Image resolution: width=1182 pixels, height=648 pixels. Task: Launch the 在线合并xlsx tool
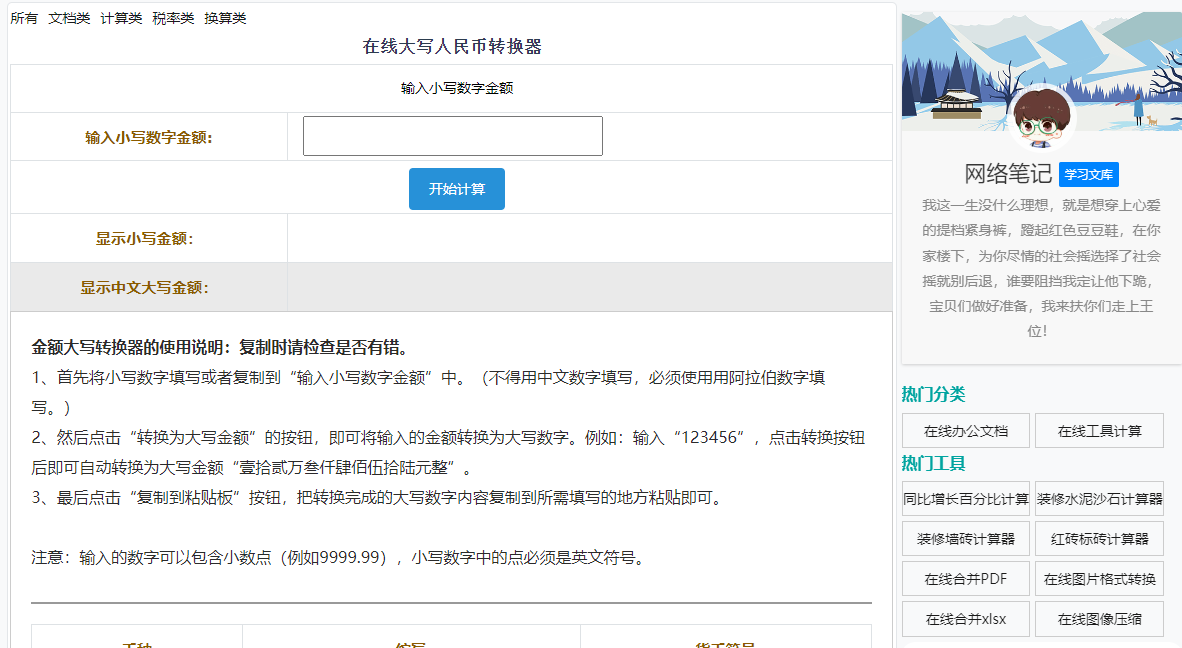click(966, 619)
